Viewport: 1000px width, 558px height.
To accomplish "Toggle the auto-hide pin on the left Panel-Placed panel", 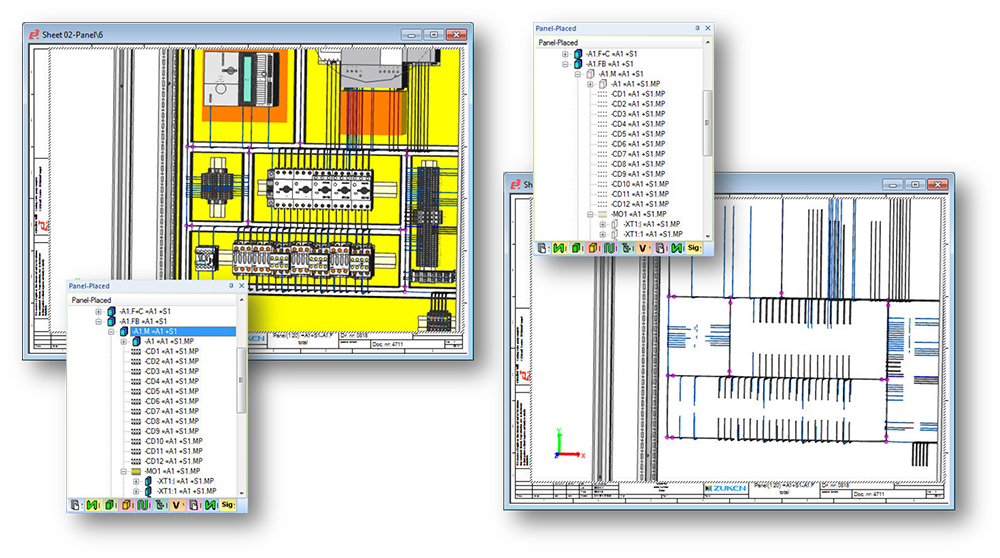I will 230,285.
